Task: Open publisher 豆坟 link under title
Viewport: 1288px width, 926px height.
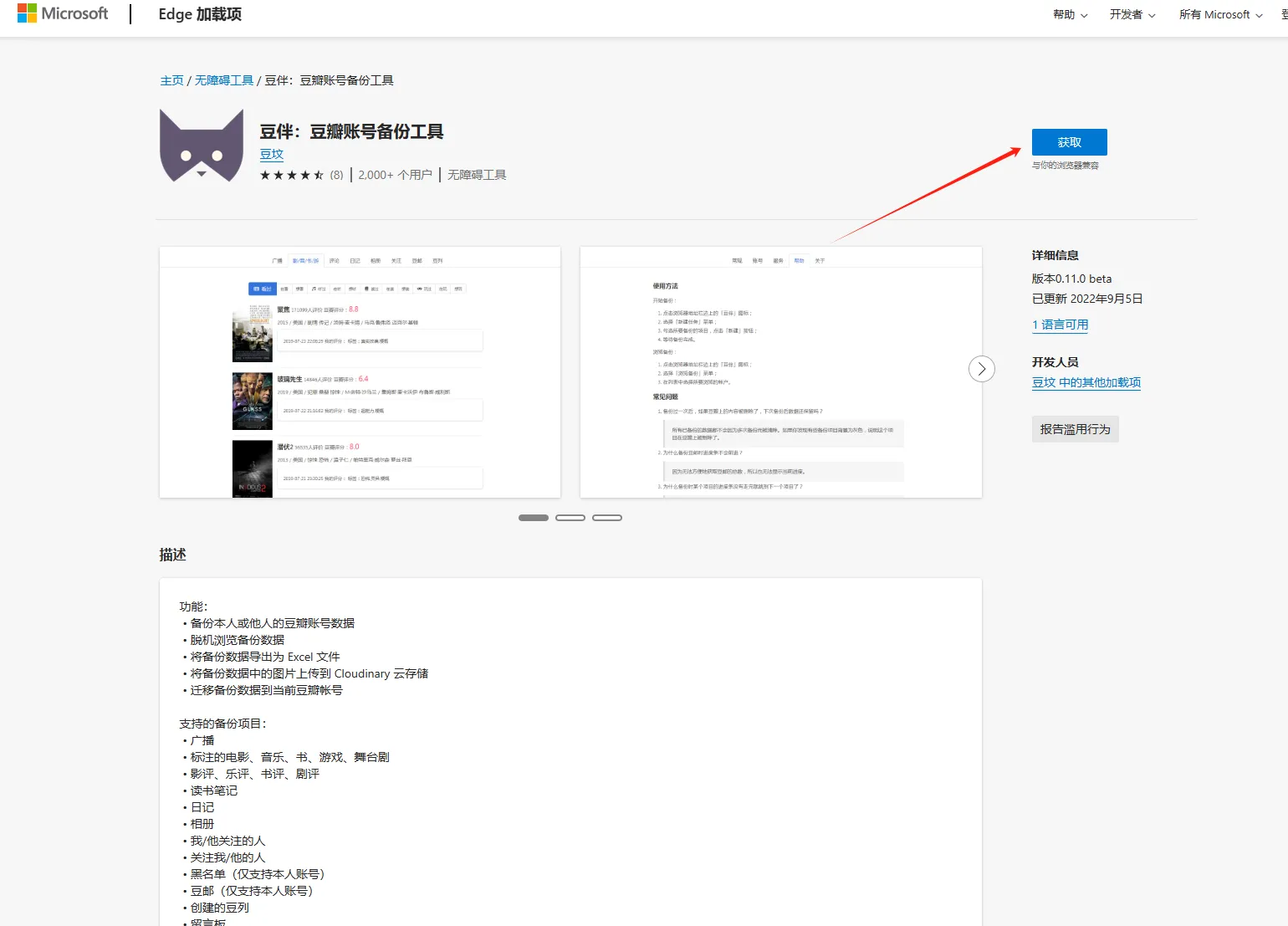Action: click(x=272, y=154)
